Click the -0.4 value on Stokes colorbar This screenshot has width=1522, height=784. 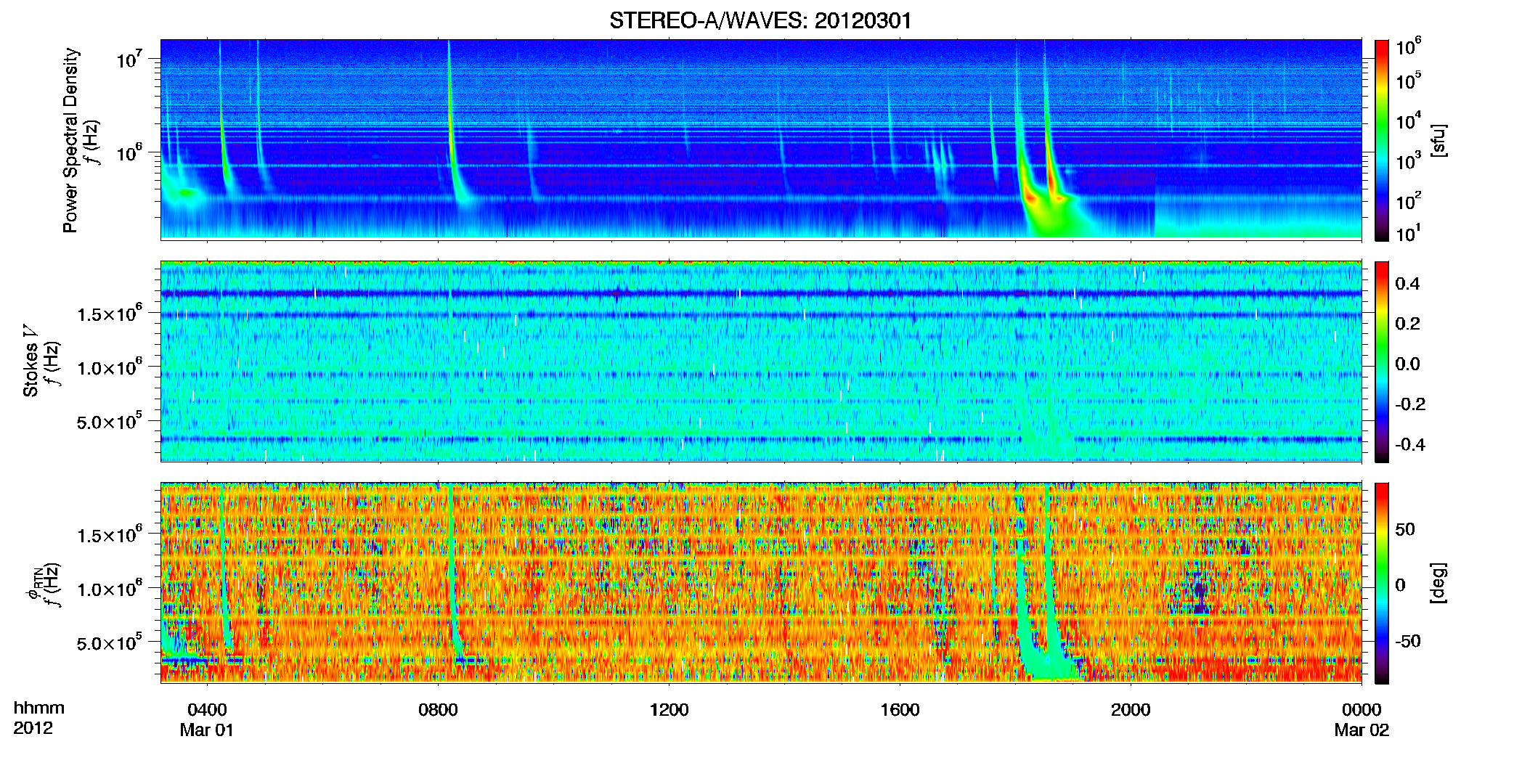pyautogui.click(x=1410, y=444)
